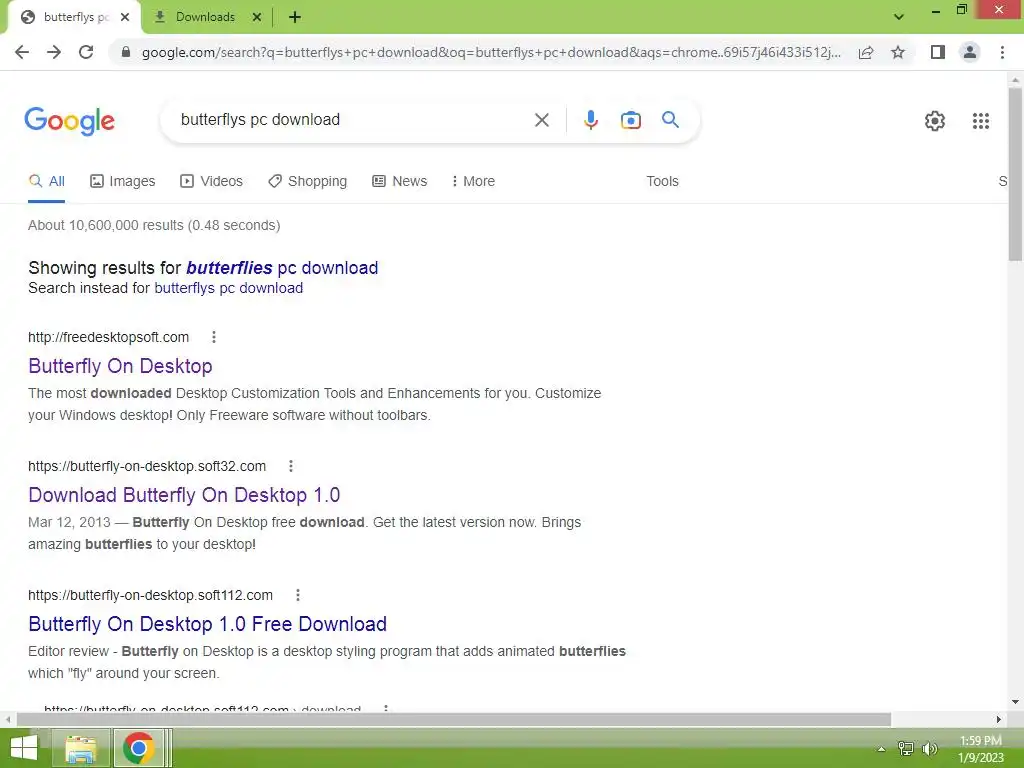Bookmark this tab with the star
The width and height of the screenshot is (1024, 768).
coord(898,52)
